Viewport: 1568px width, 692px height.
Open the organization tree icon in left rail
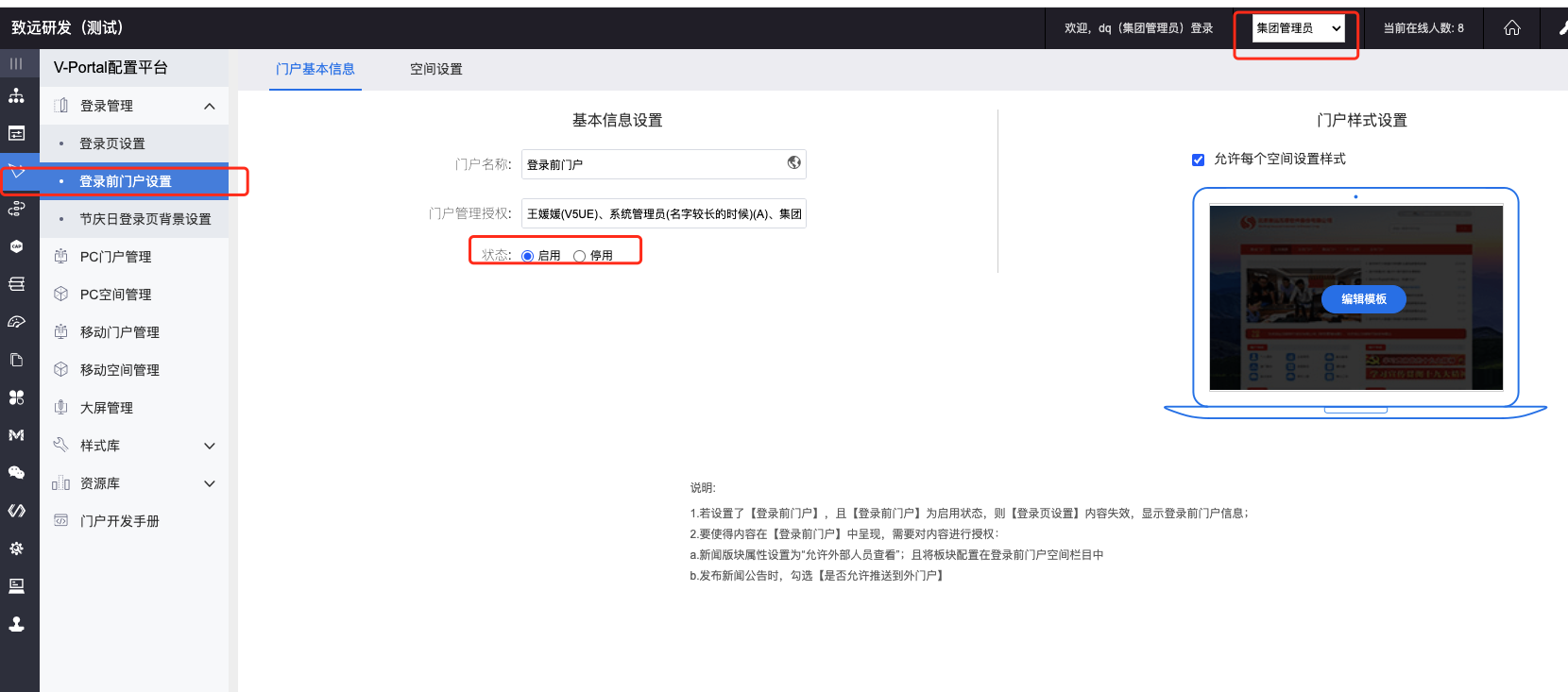tap(16, 95)
